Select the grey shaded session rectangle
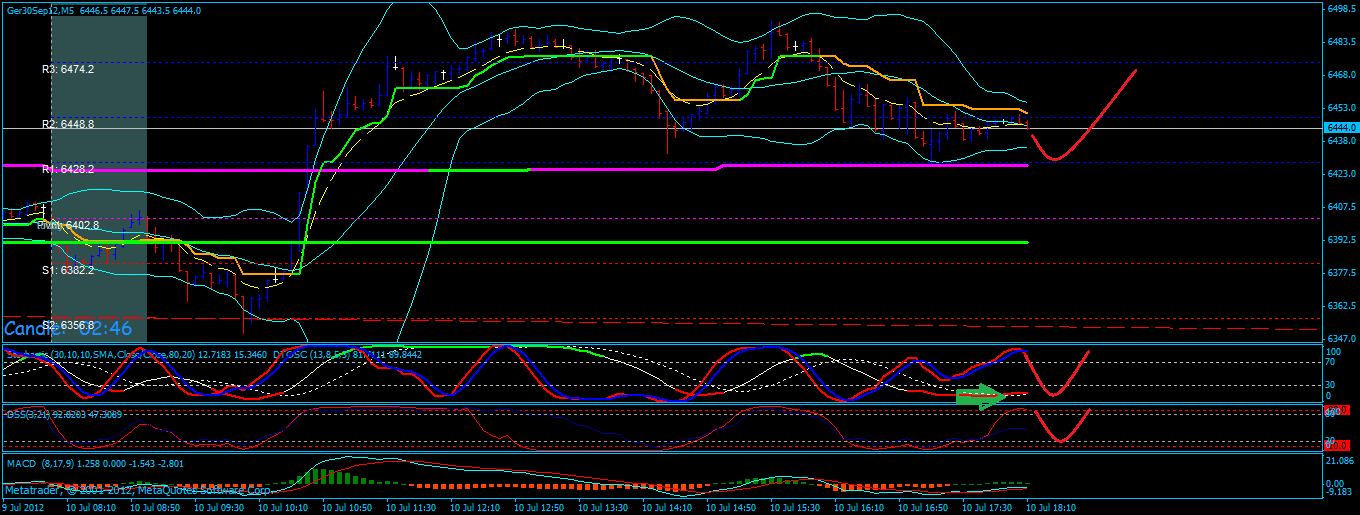Viewport: 1360px width, 515px height. pos(99,180)
